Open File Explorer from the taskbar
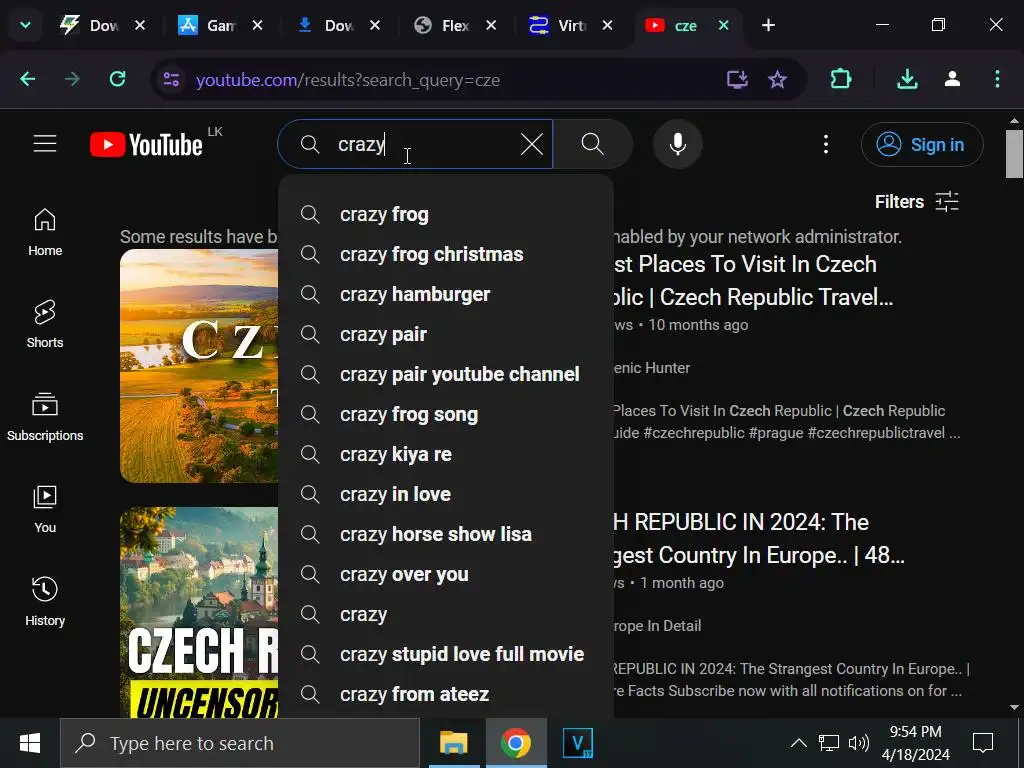 pyautogui.click(x=454, y=743)
